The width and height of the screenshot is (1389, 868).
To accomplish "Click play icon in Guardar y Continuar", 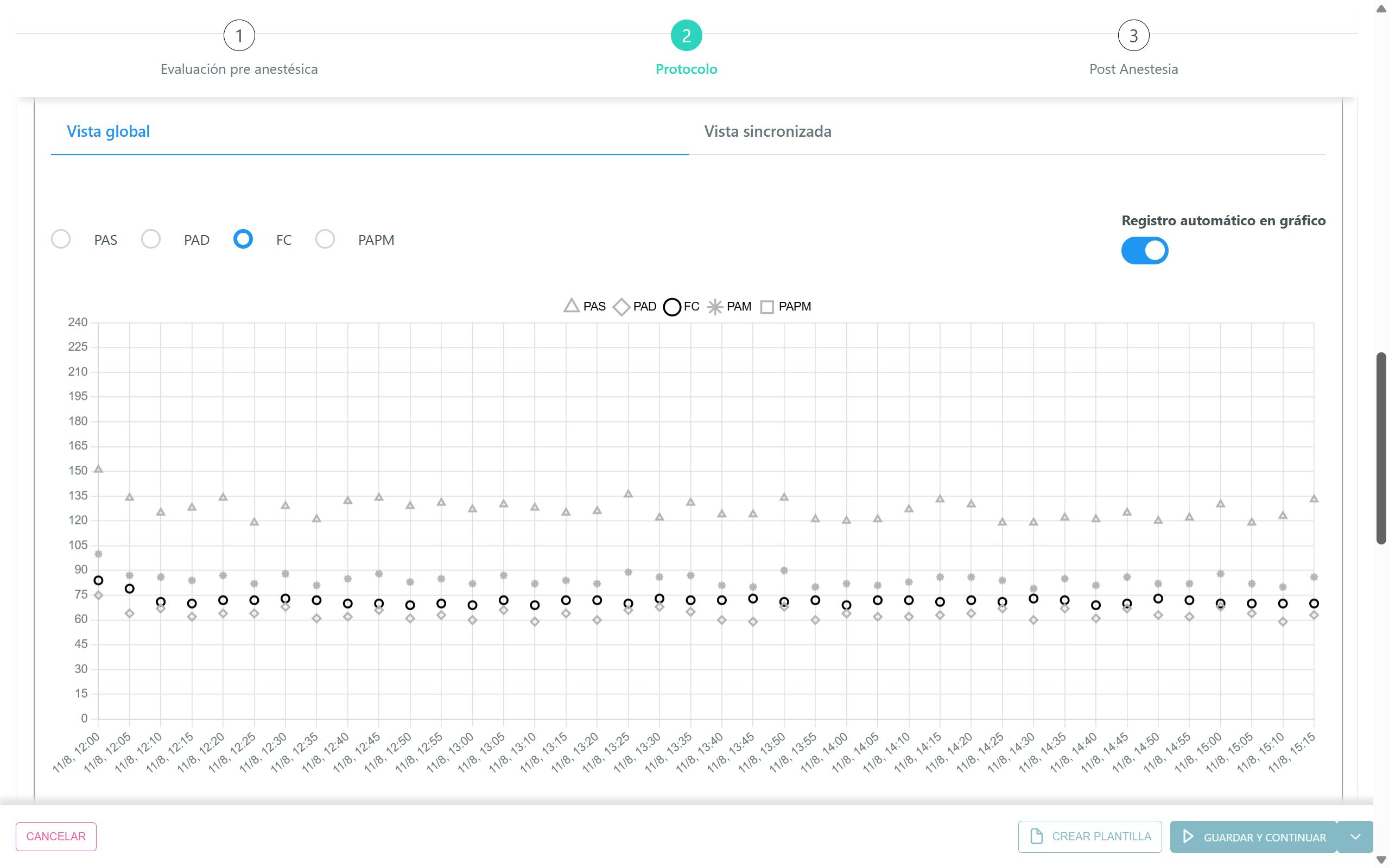I will (1188, 837).
